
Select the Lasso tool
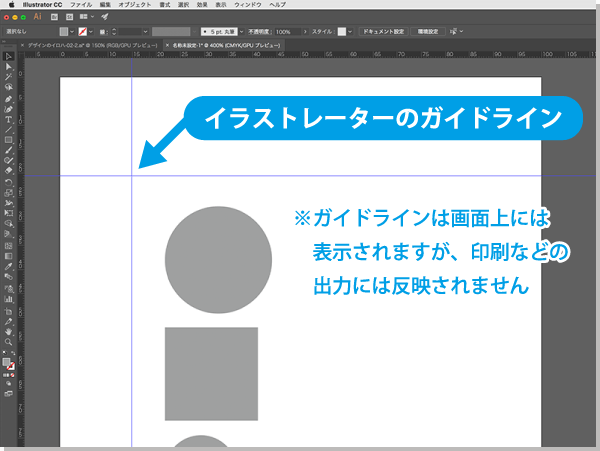pos(8,87)
